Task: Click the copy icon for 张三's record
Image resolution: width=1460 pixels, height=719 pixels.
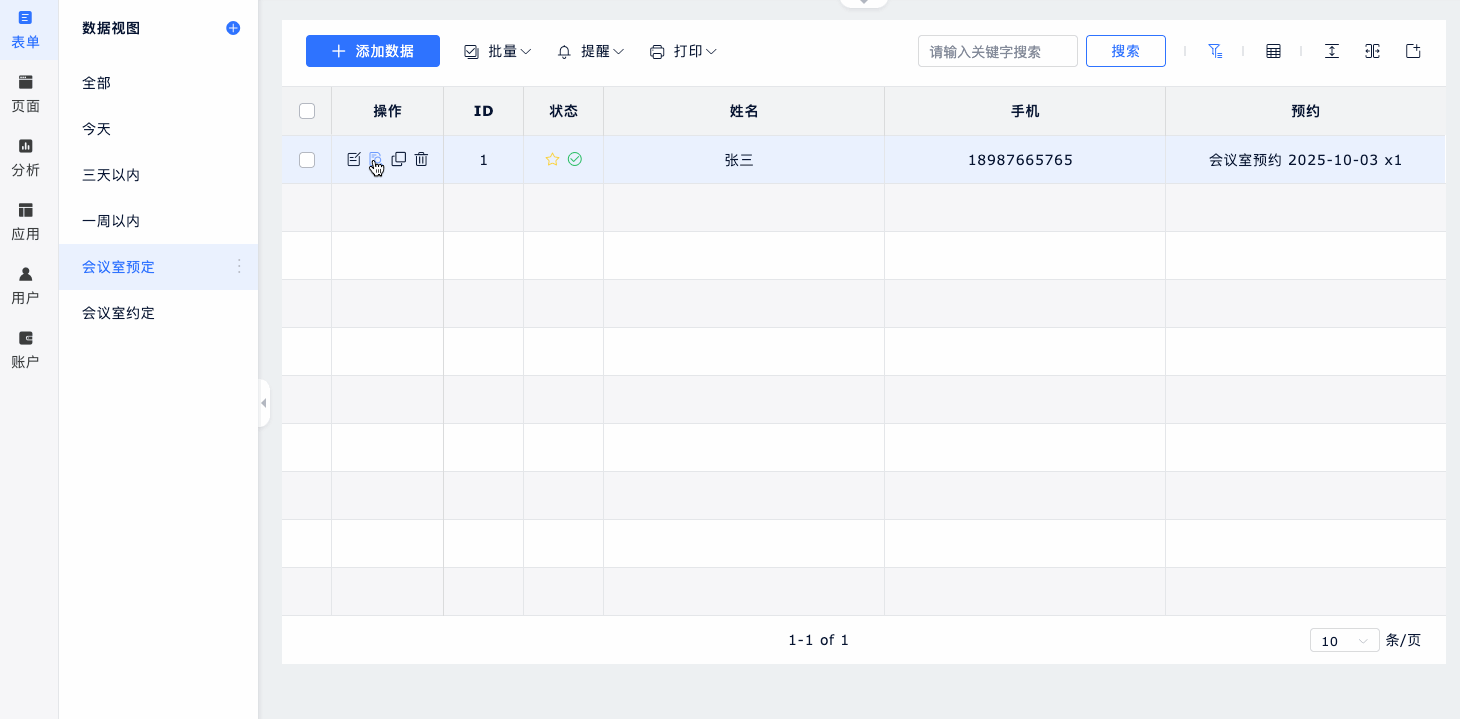Action: (x=398, y=159)
